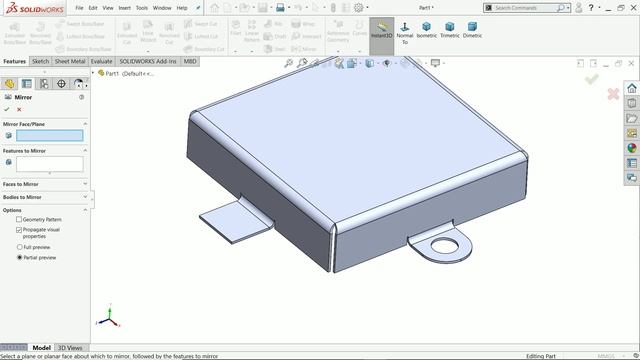Viewport: 640px width, 360px height.
Task: Open the File menu
Action: (79, 8)
